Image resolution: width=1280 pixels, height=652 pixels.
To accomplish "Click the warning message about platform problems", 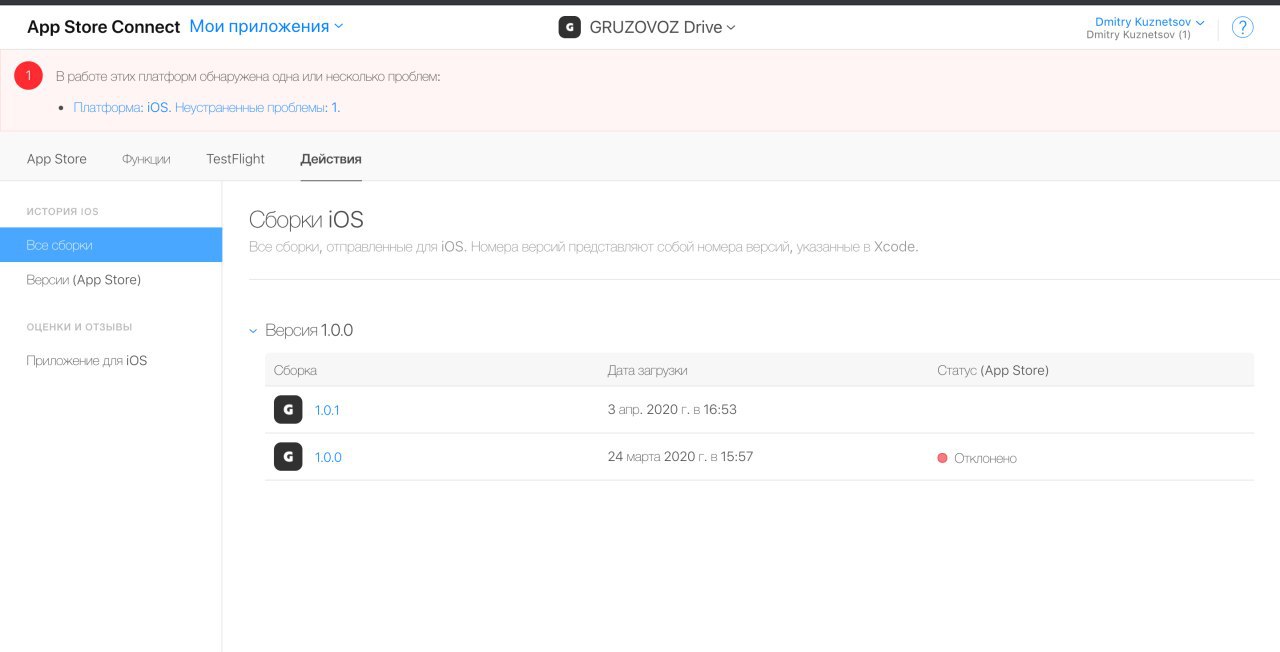I will [x=248, y=76].
